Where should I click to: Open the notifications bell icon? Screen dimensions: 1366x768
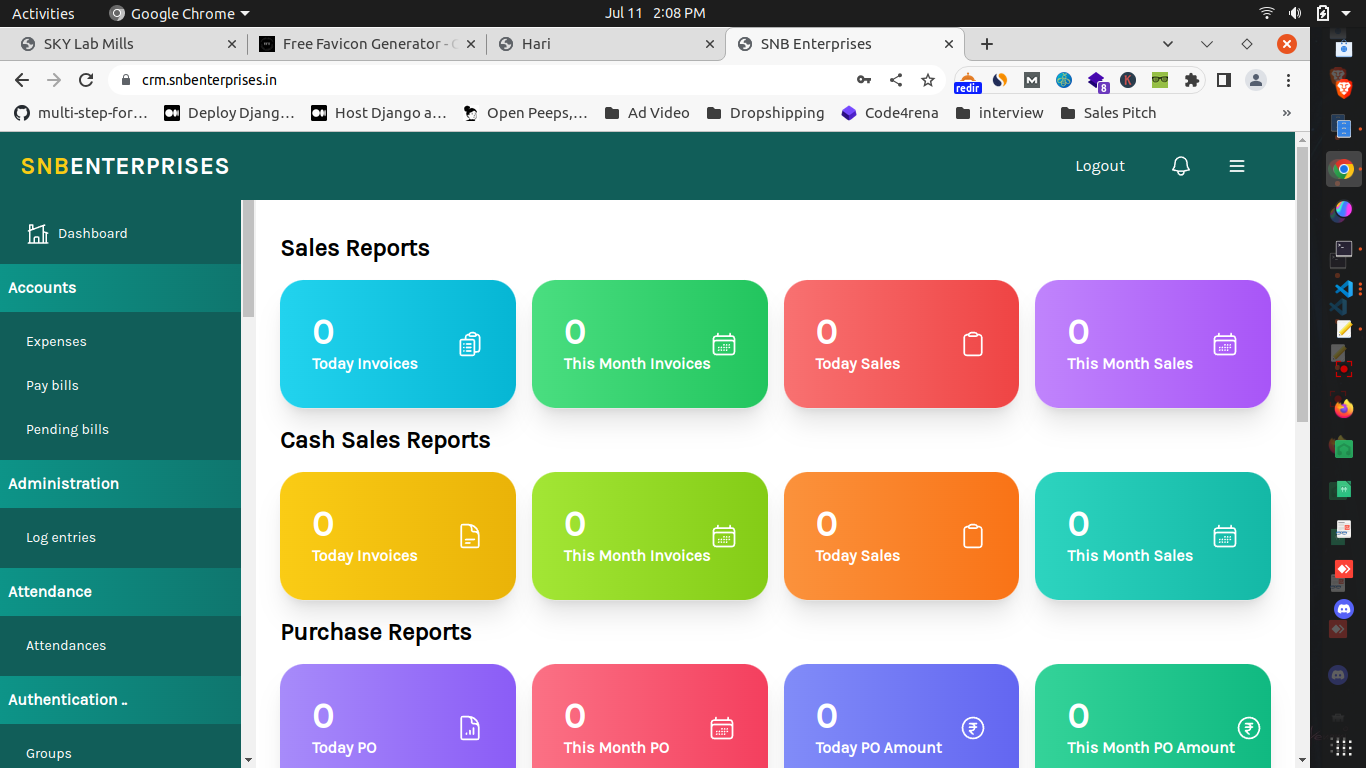tap(1181, 166)
